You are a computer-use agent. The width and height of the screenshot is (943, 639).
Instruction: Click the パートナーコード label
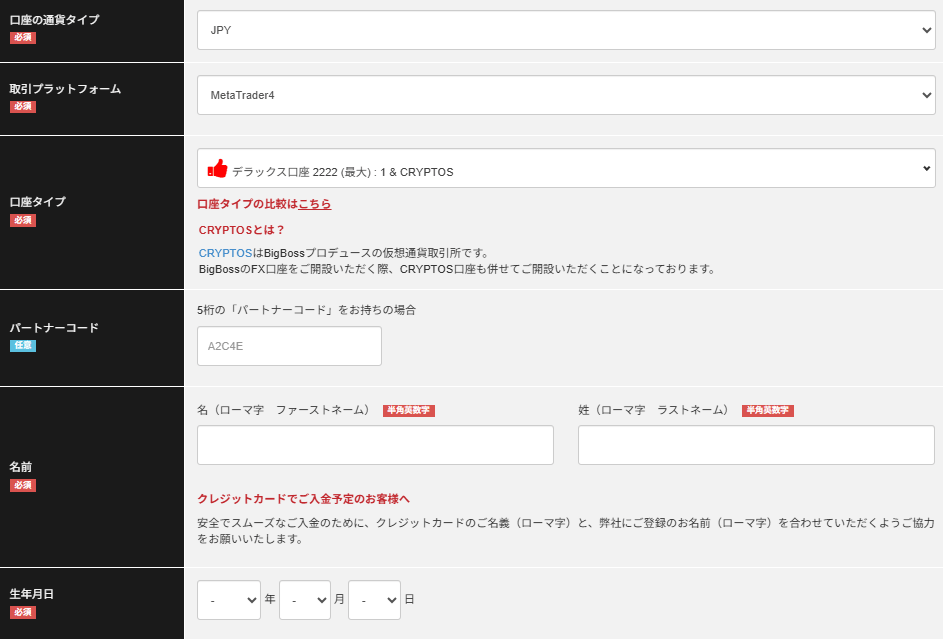click(54, 328)
